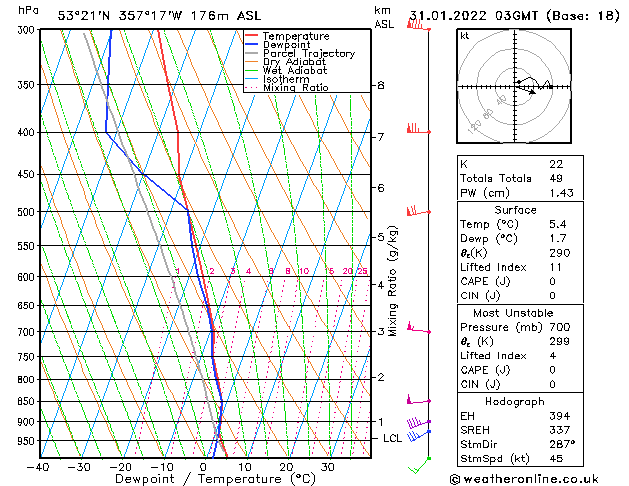629x486 pixels.
Task: Click the Parcel Trajectory legend label
Action: 308,54
